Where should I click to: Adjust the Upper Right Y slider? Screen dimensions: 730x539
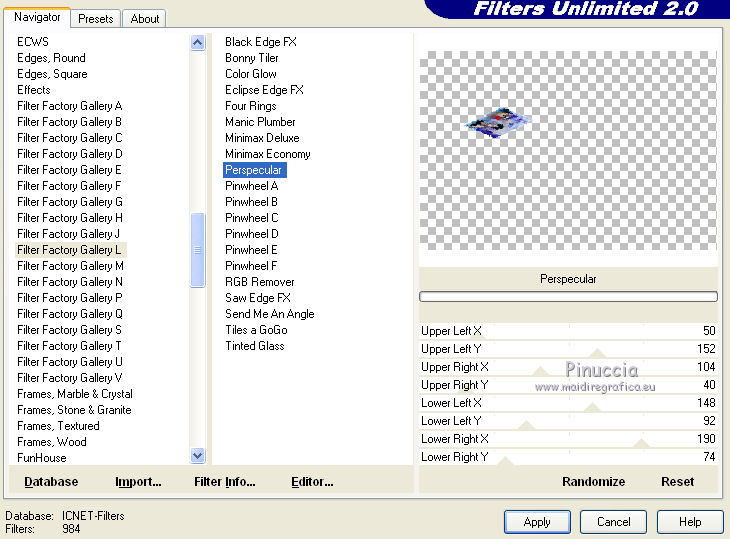[x=568, y=385]
